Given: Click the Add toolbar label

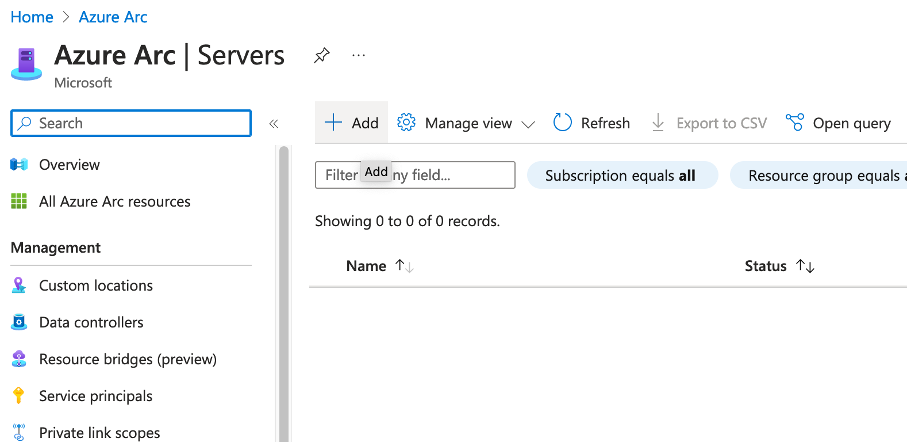Looking at the screenshot, I should 365,123.
